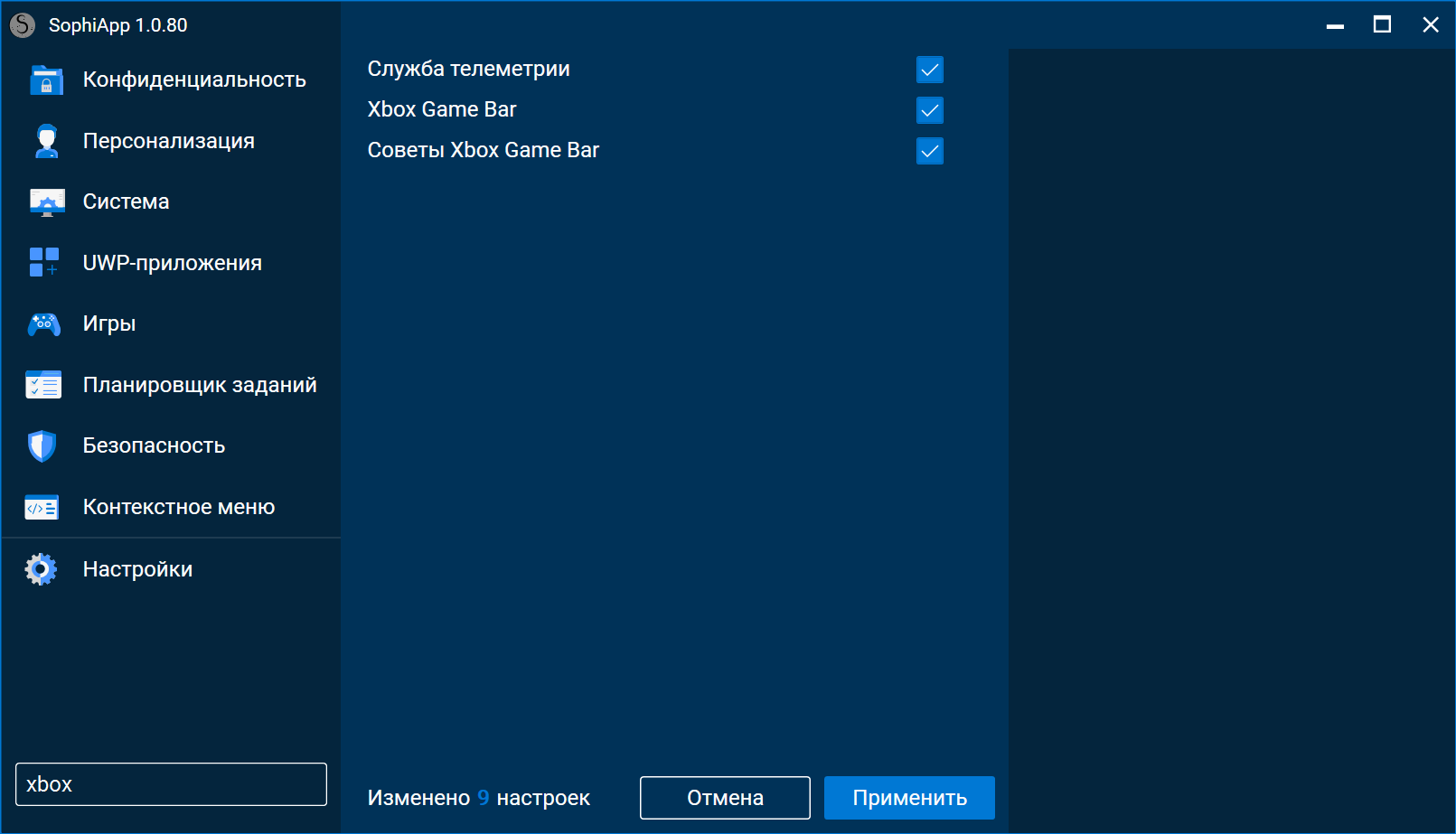Screen dimensions: 1456x834
Task: Click the SophiApp logo in title bar
Action: click(23, 25)
